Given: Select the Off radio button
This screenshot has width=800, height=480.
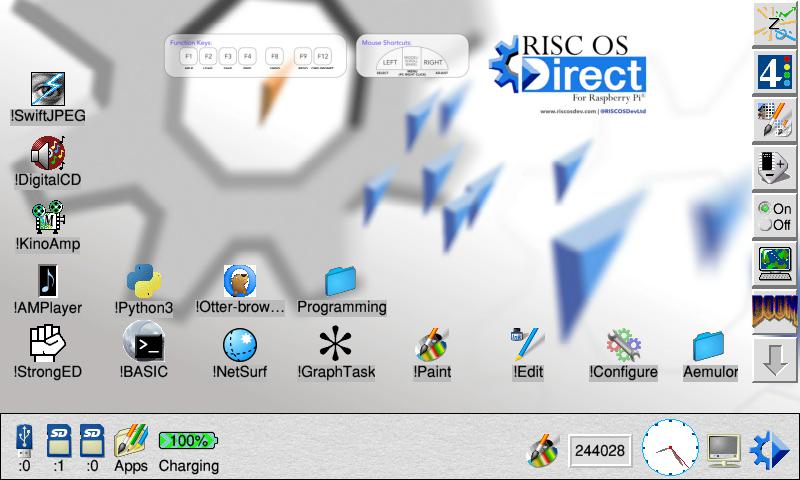Looking at the screenshot, I should pyautogui.click(x=765, y=225).
